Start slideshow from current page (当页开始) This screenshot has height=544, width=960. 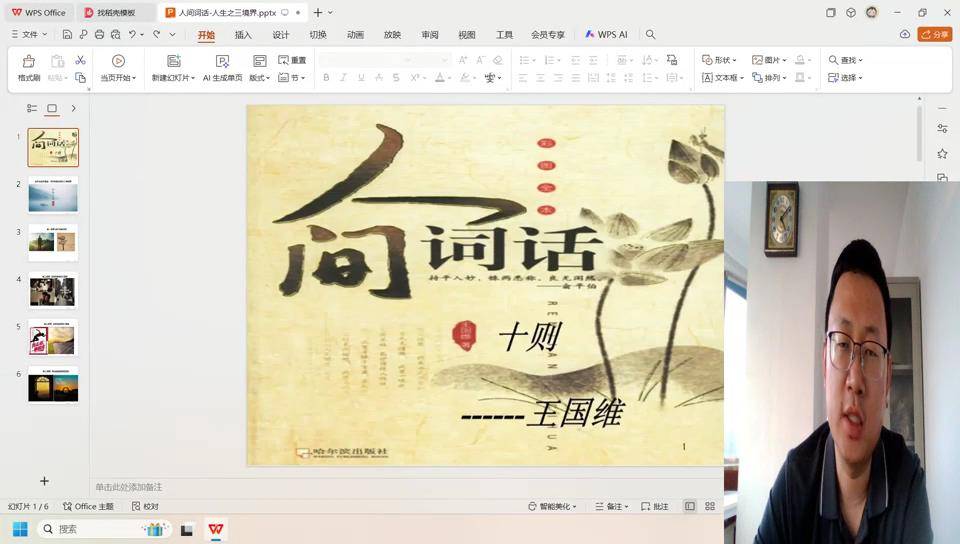118,67
